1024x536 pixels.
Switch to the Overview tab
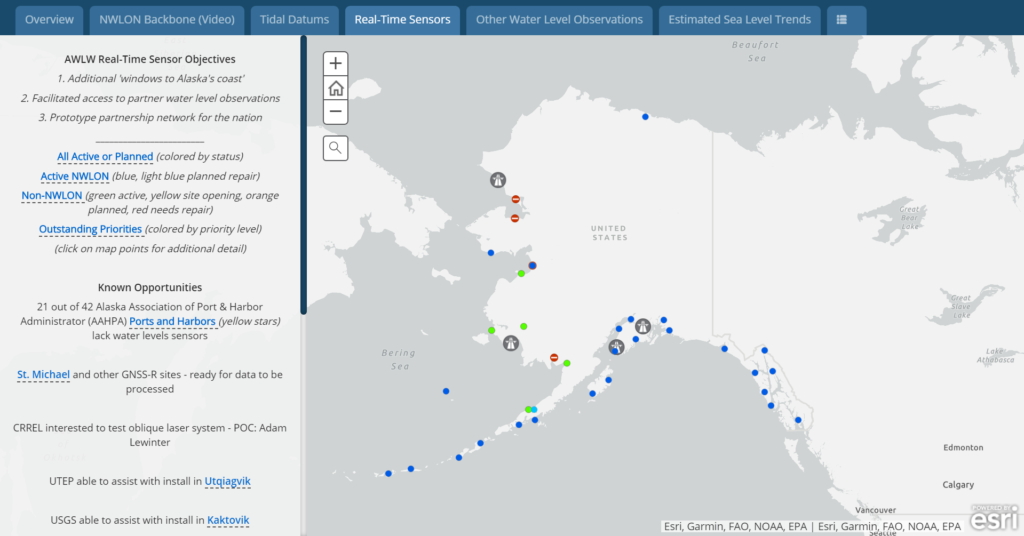point(49,20)
